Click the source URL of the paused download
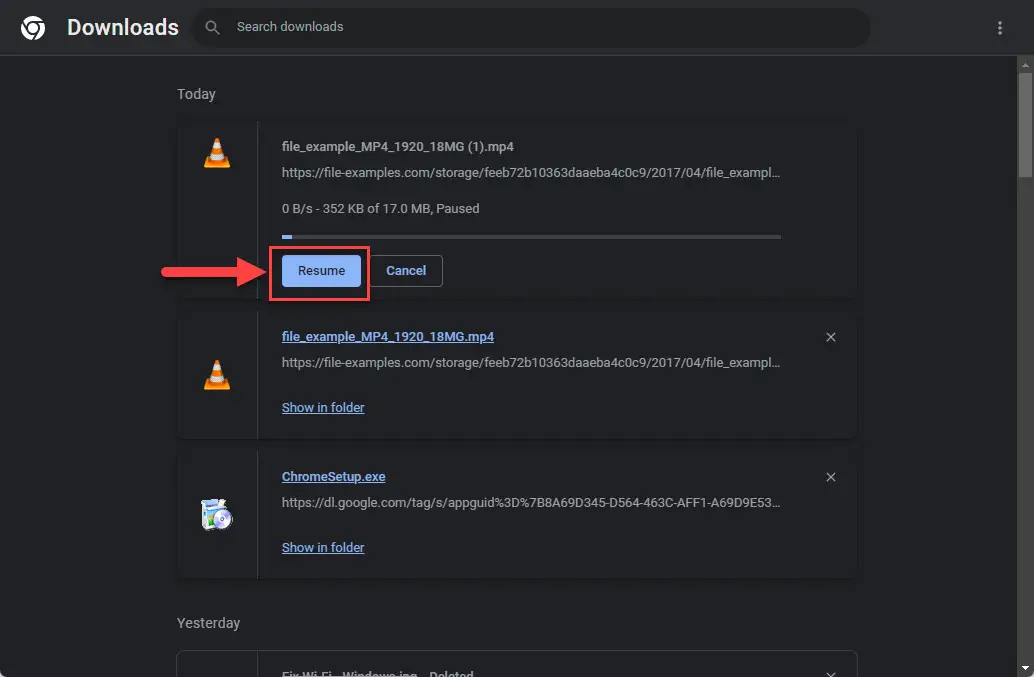1034x677 pixels. coord(530,173)
